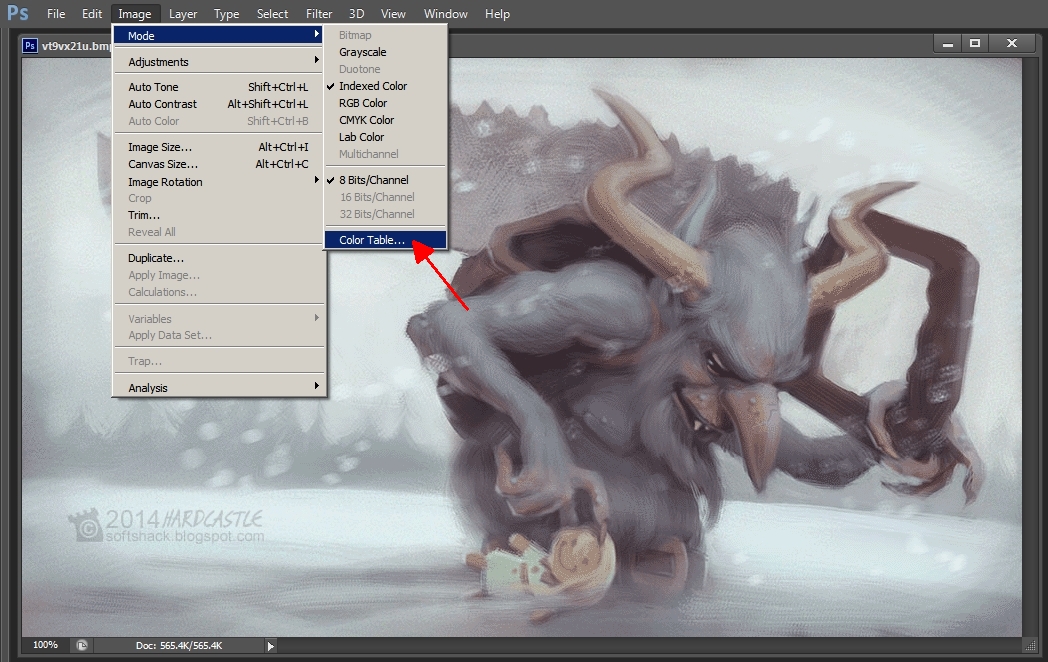Open the 3D menu

coord(356,13)
